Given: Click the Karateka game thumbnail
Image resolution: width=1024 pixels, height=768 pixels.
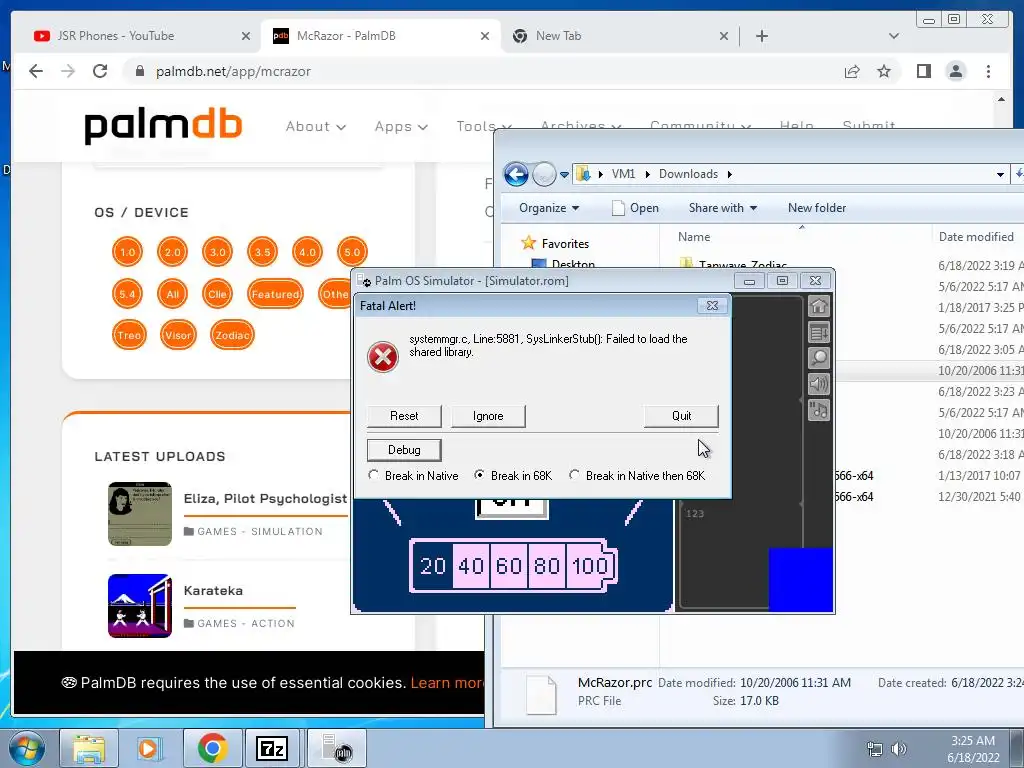Looking at the screenshot, I should [140, 606].
